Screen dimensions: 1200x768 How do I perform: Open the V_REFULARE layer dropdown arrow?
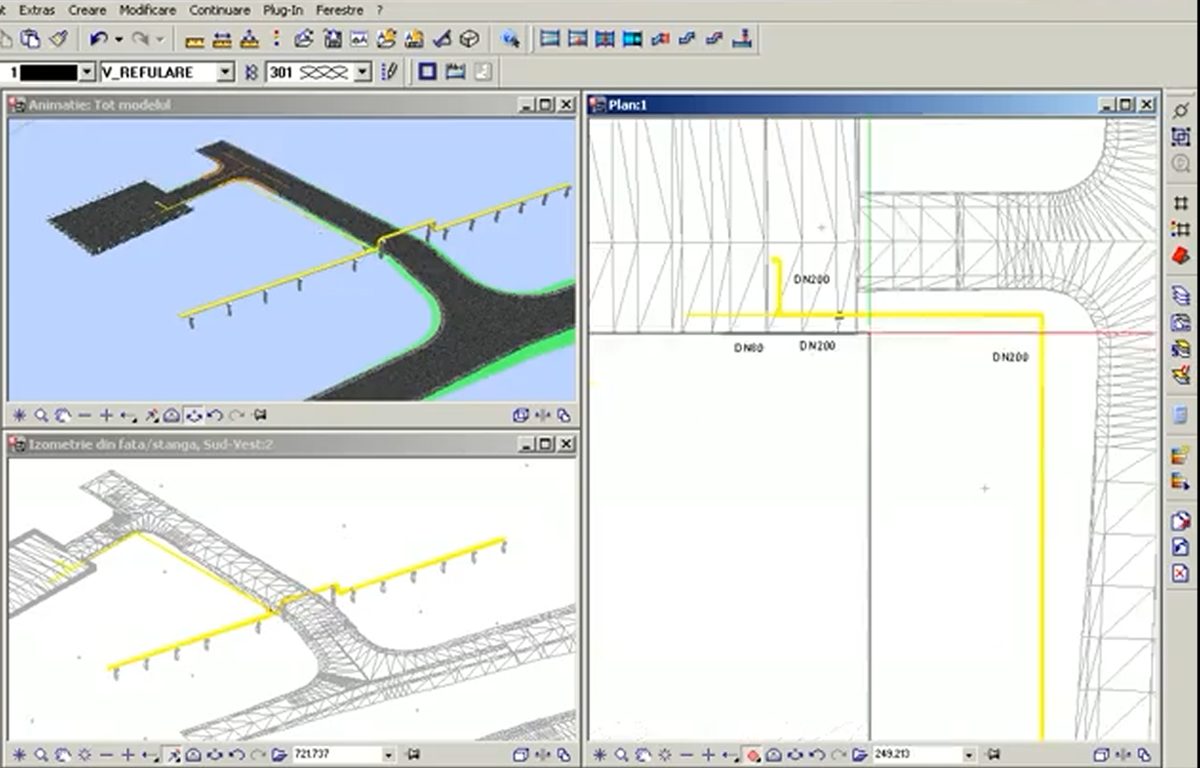tap(226, 72)
